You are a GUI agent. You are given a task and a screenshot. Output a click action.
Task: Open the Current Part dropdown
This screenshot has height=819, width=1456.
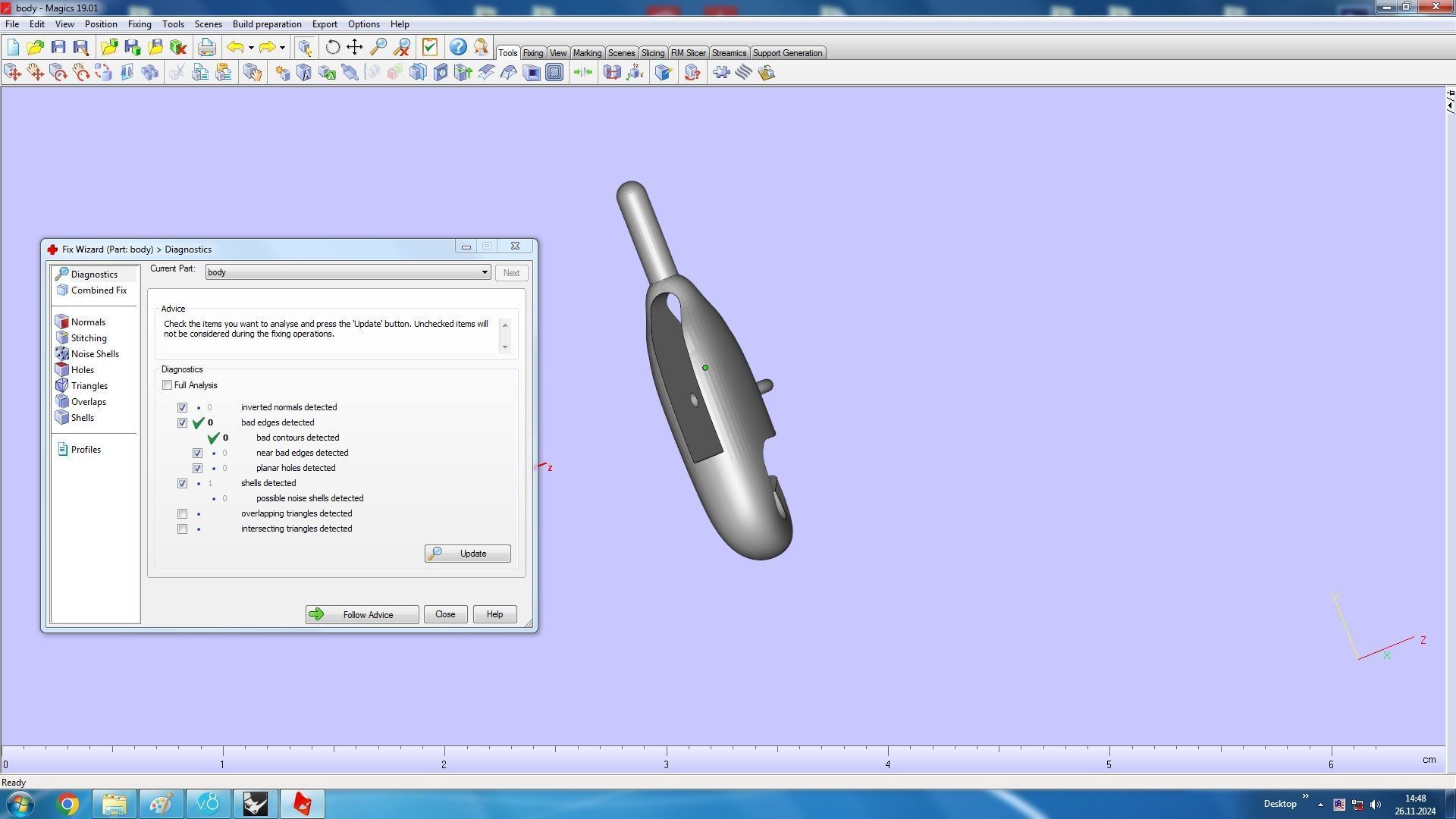484,272
